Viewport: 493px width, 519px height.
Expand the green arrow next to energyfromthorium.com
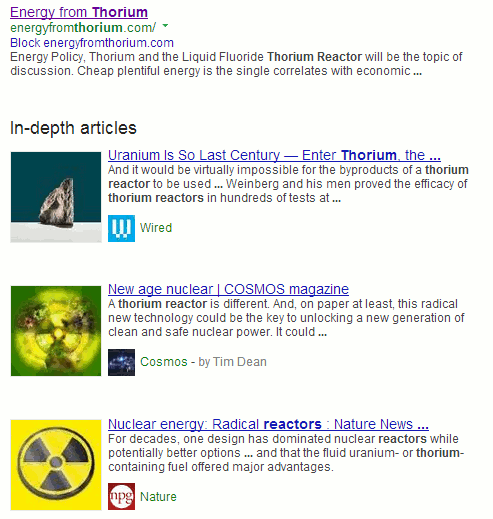165,25
